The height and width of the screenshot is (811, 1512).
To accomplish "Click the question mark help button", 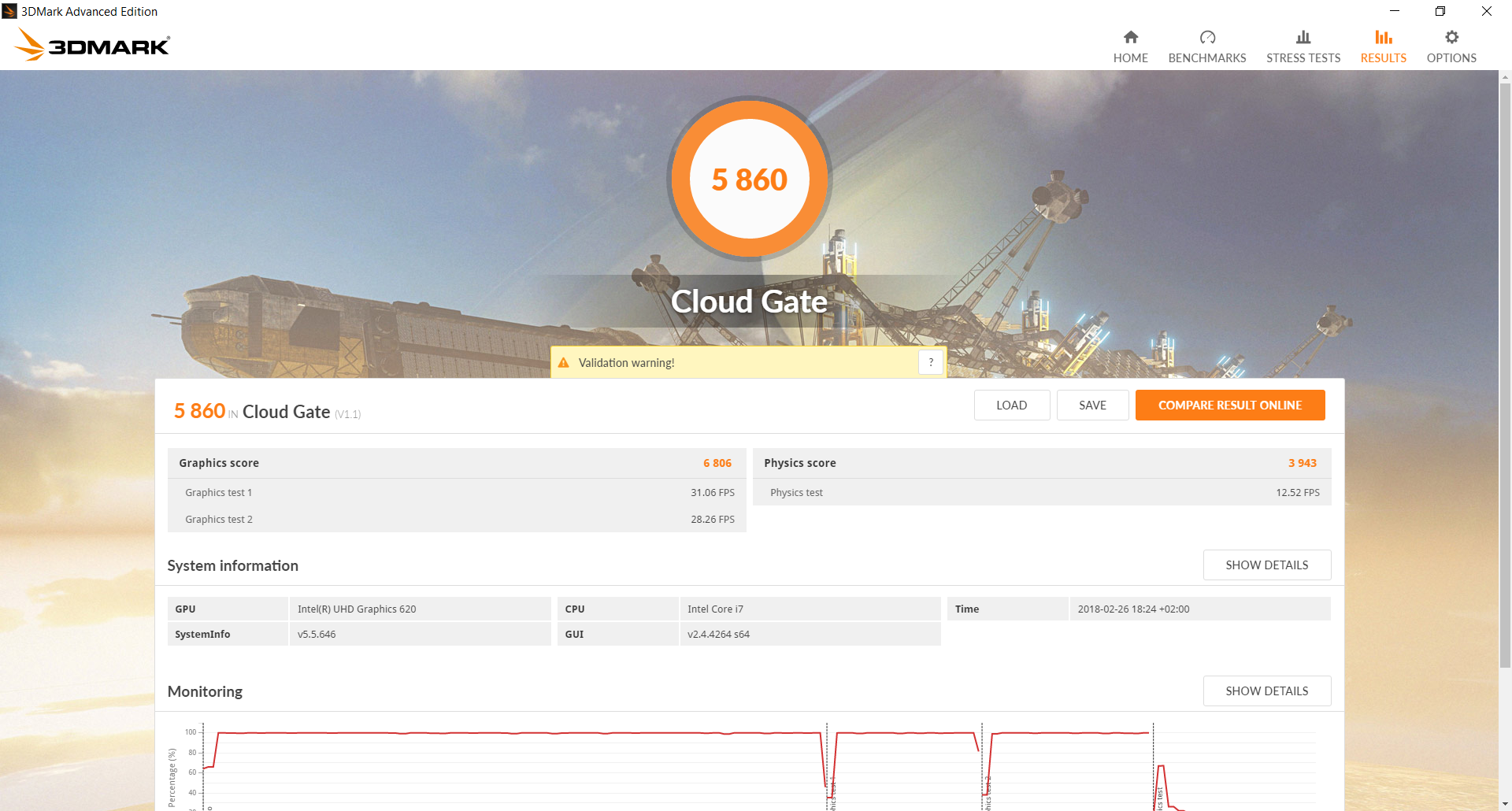I will [931, 362].
